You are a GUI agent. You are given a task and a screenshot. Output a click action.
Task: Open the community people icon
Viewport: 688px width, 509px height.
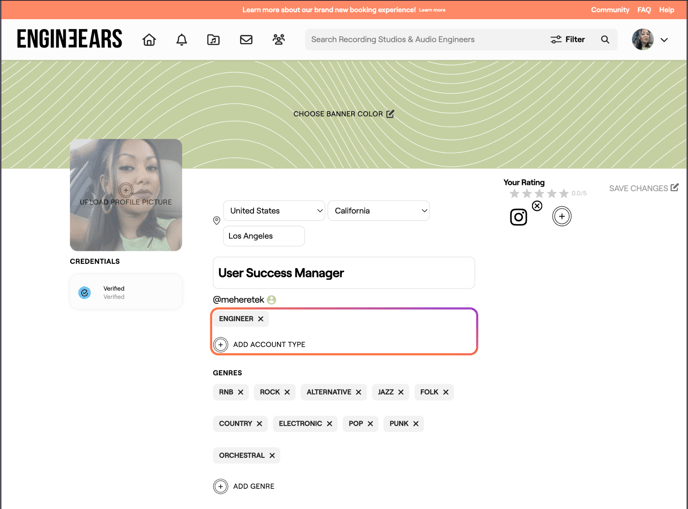(x=278, y=40)
